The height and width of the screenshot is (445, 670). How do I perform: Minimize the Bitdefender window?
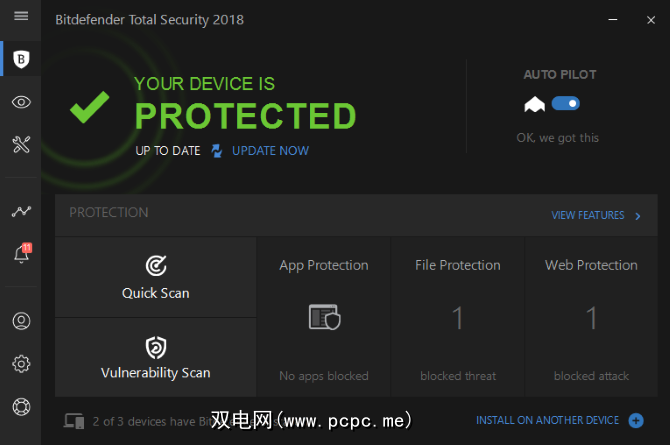[611, 18]
